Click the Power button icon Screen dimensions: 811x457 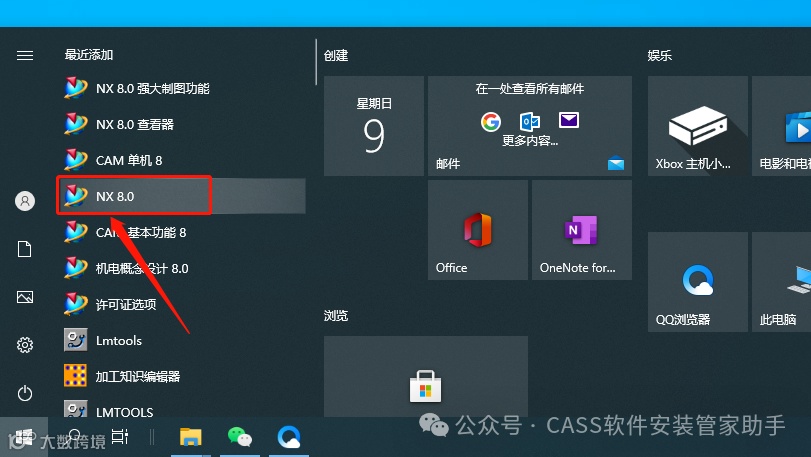tap(25, 393)
